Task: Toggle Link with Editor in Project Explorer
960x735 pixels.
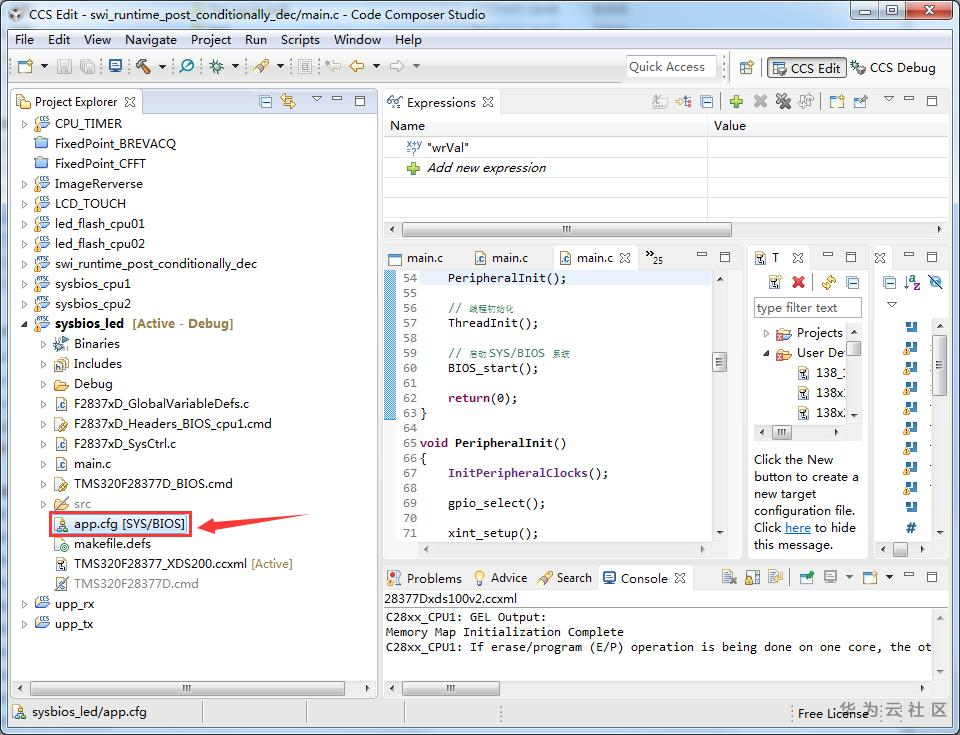Action: (288, 102)
